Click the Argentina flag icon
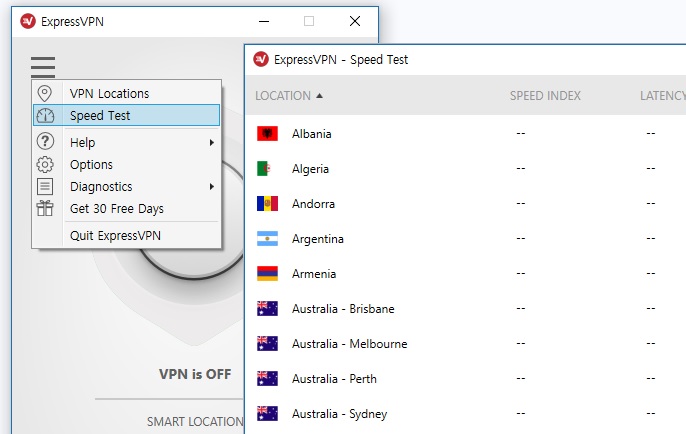The width and height of the screenshot is (686, 434). pyautogui.click(x=267, y=238)
